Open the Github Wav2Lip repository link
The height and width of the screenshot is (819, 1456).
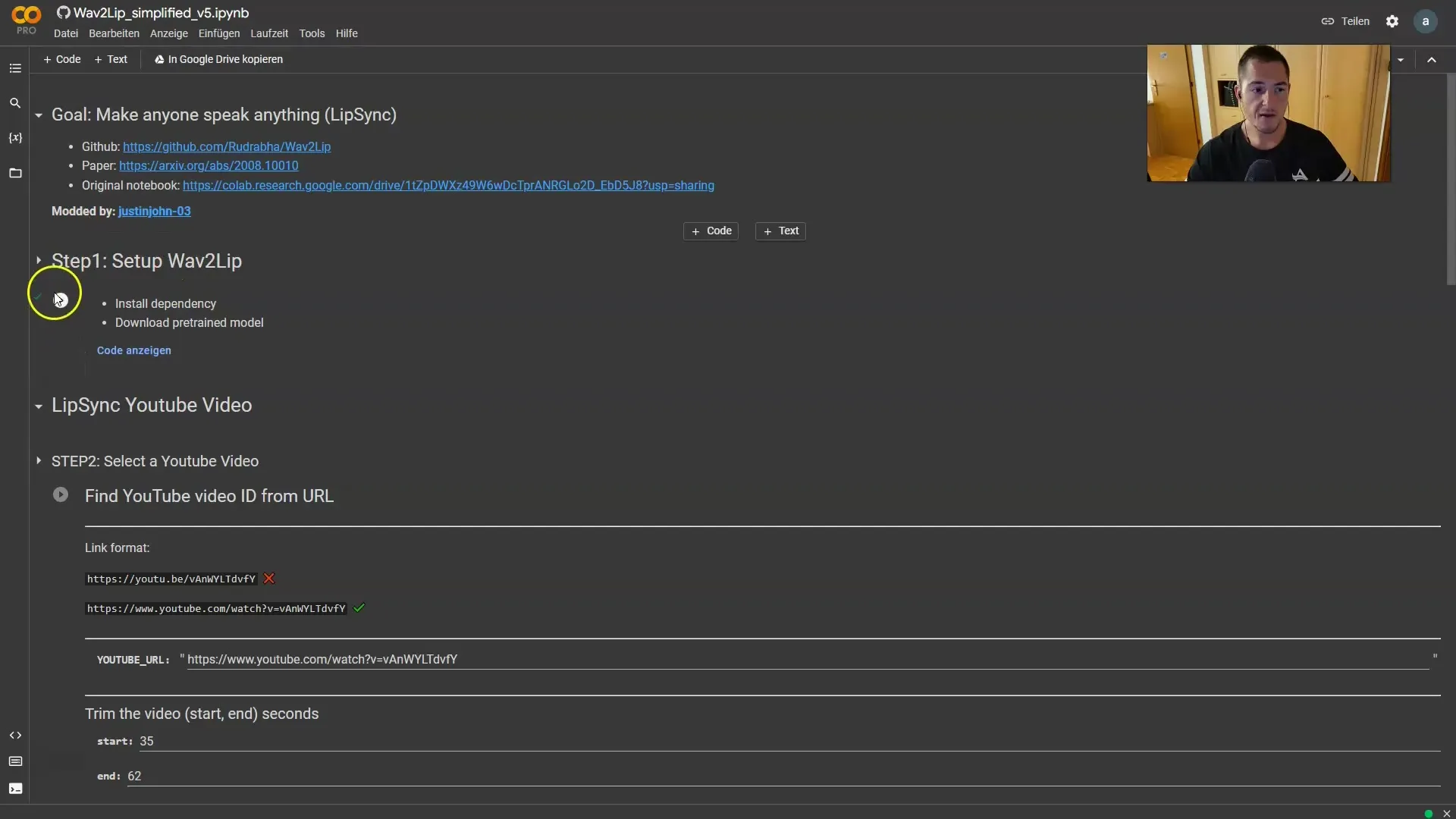[x=226, y=147]
